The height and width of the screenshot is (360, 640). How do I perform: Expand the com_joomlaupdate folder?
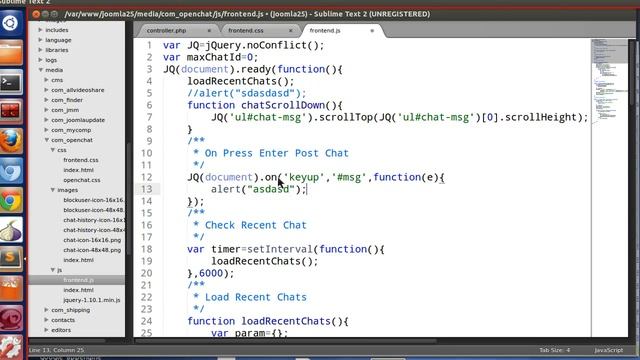[47, 120]
